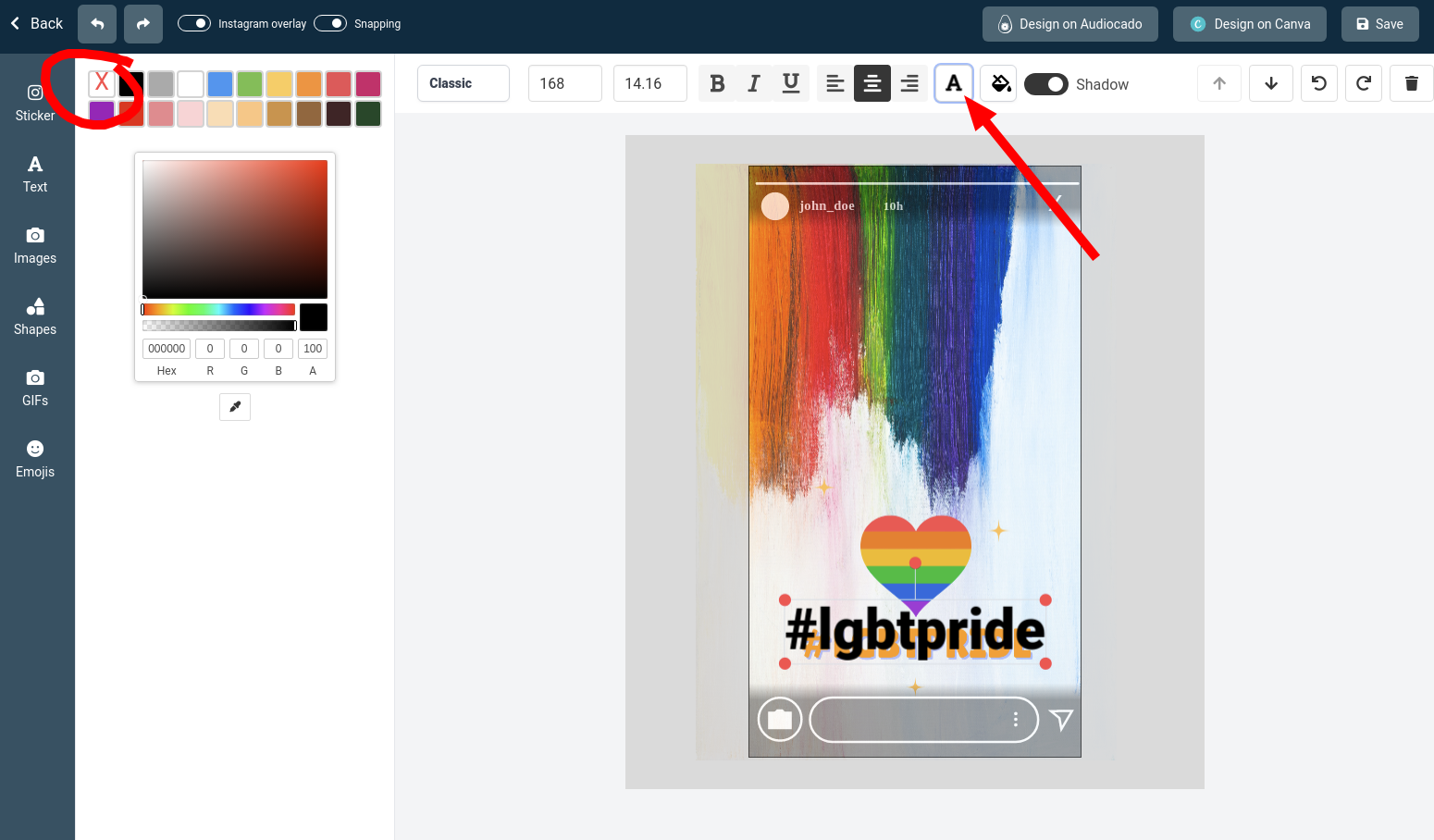1434x840 pixels.
Task: Click the Bold formatting icon
Action: tap(717, 83)
